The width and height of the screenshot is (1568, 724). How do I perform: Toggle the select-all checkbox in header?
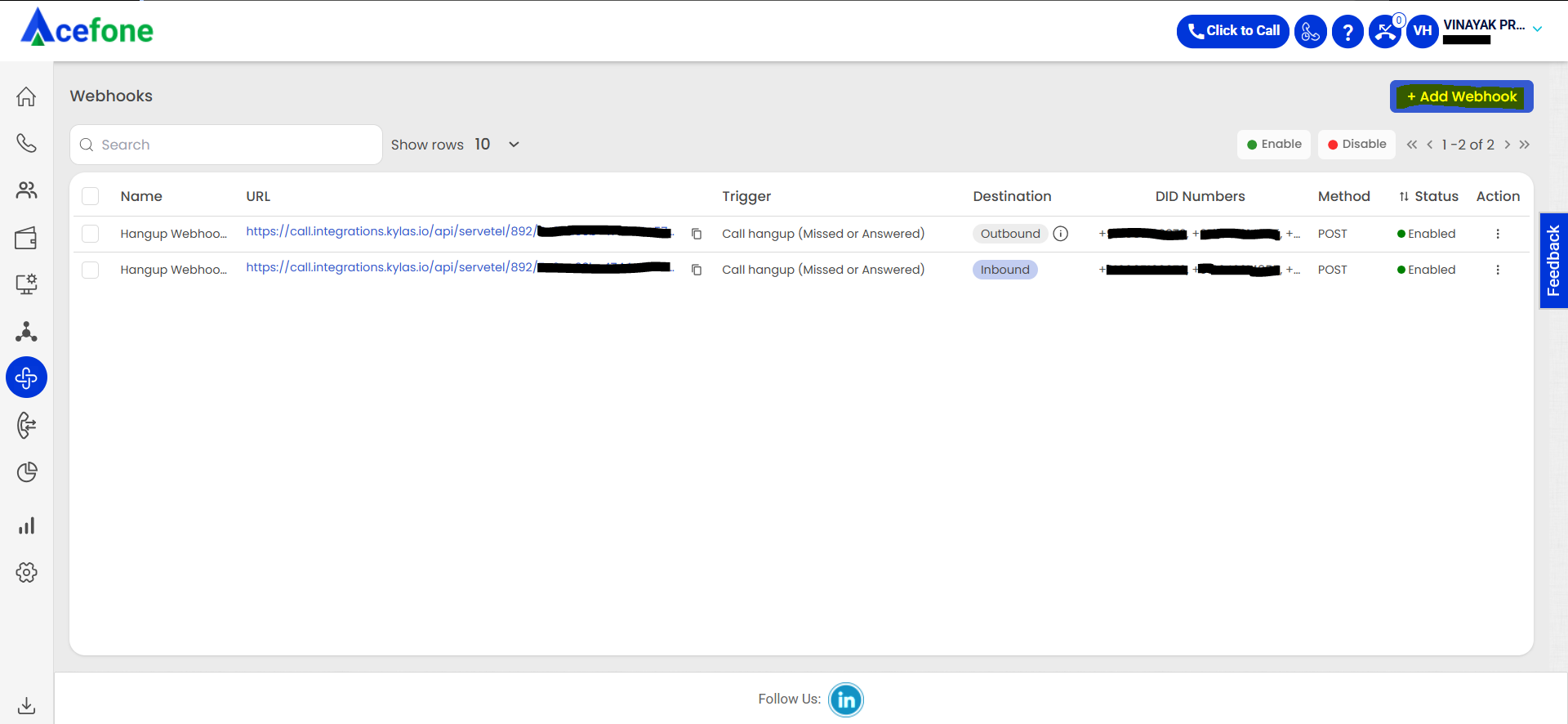91,196
